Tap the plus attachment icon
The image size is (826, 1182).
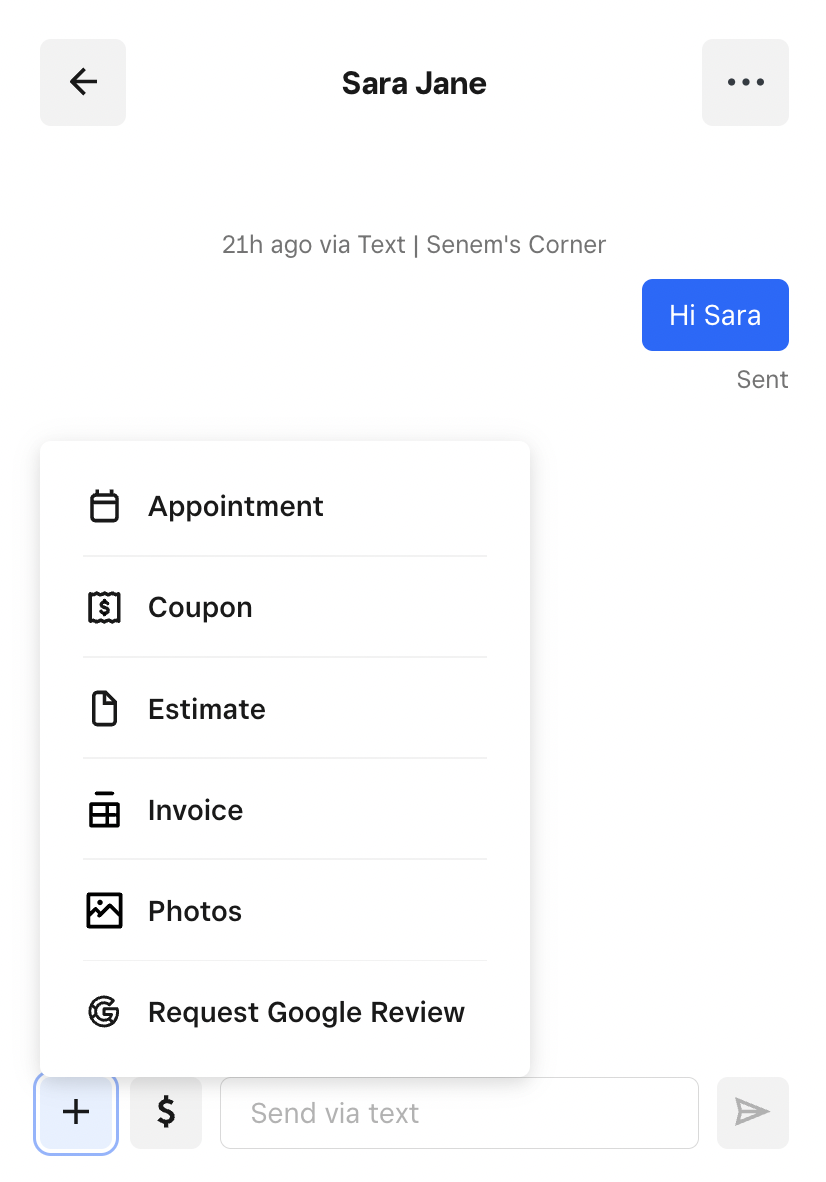tap(76, 1112)
